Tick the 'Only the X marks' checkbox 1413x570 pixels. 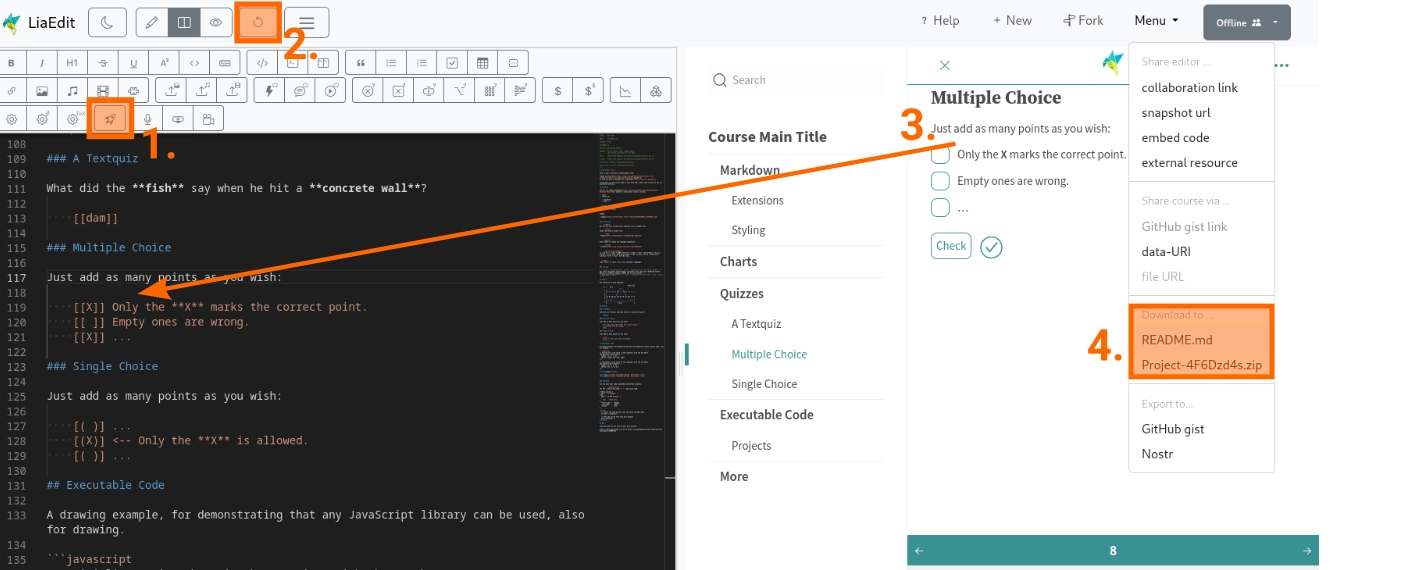(940, 155)
